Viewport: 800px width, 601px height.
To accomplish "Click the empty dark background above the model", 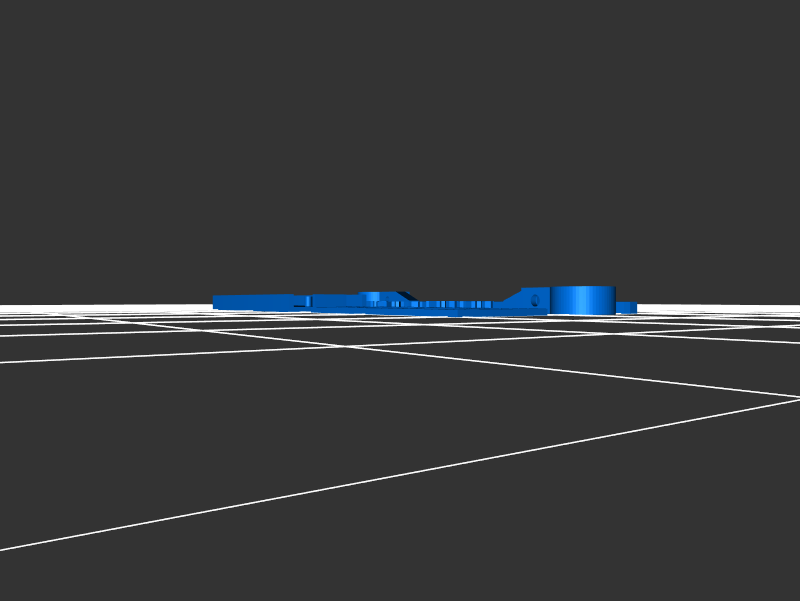I will pos(400,150).
